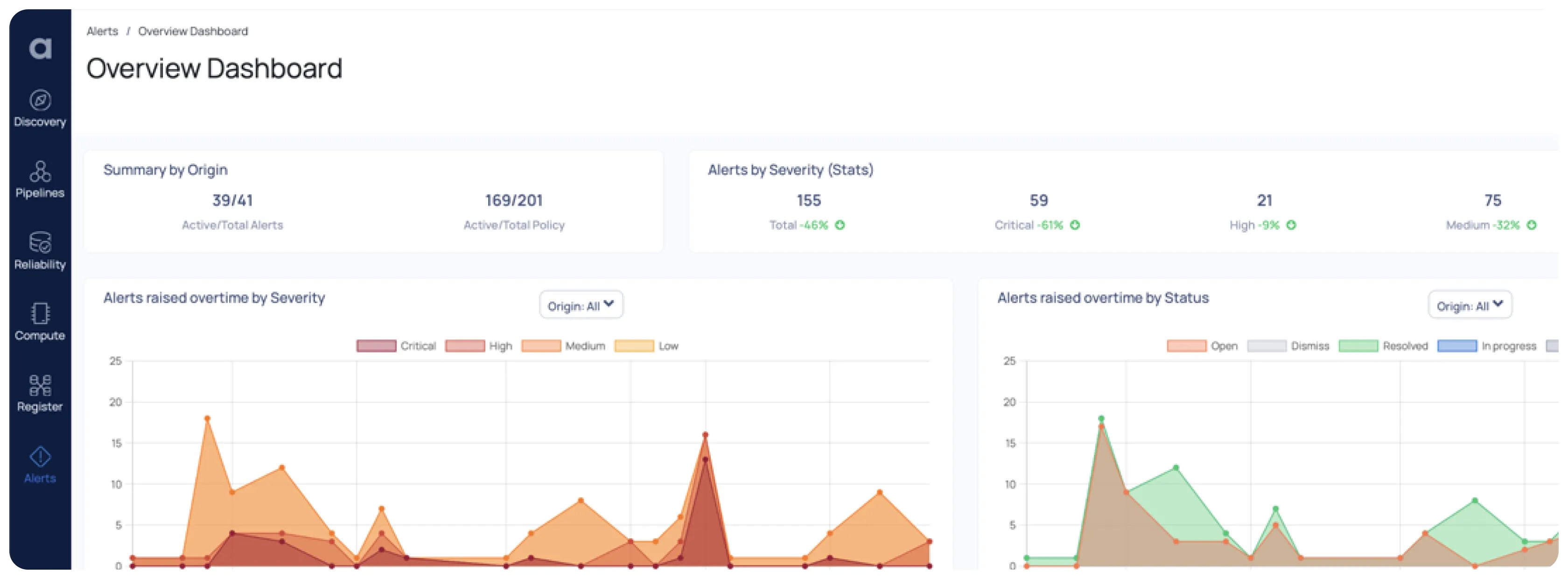Open the Alerts breadcrumb at the top

[x=102, y=31]
